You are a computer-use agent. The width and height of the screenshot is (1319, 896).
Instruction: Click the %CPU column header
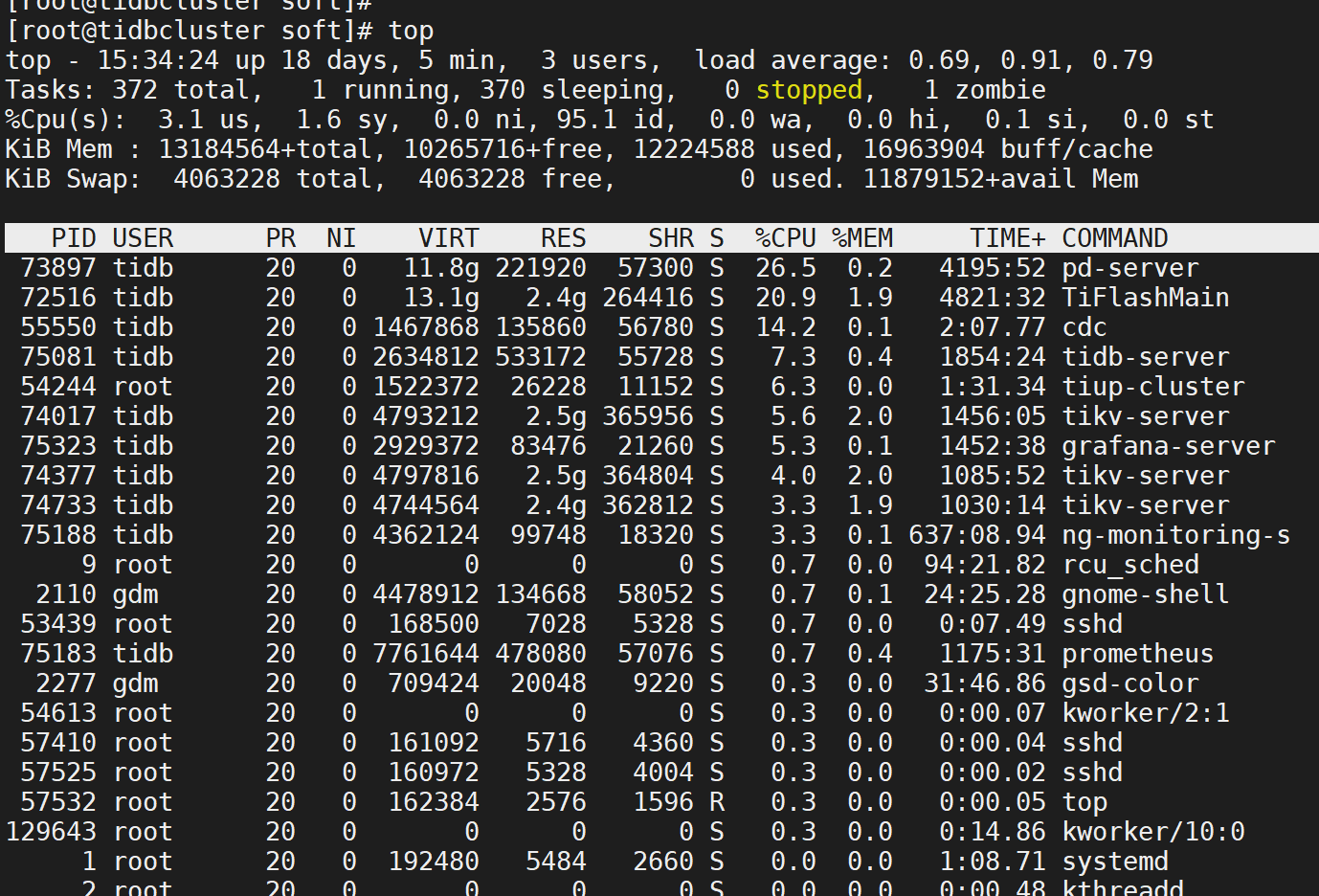coord(786,238)
